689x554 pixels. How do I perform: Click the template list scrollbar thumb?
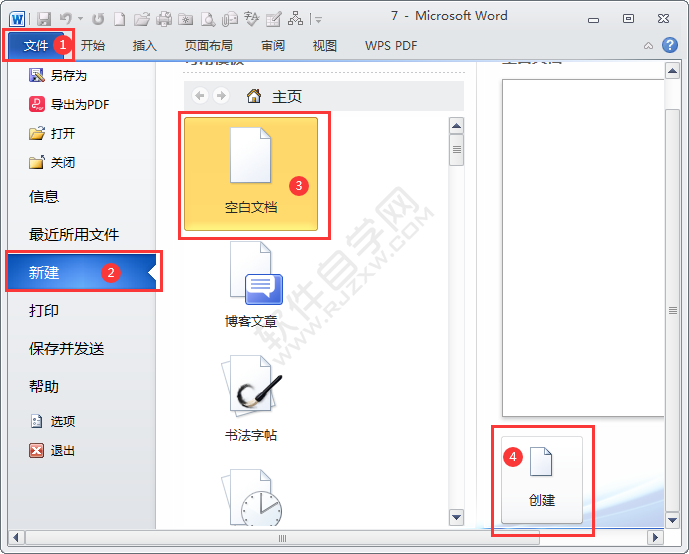457,150
